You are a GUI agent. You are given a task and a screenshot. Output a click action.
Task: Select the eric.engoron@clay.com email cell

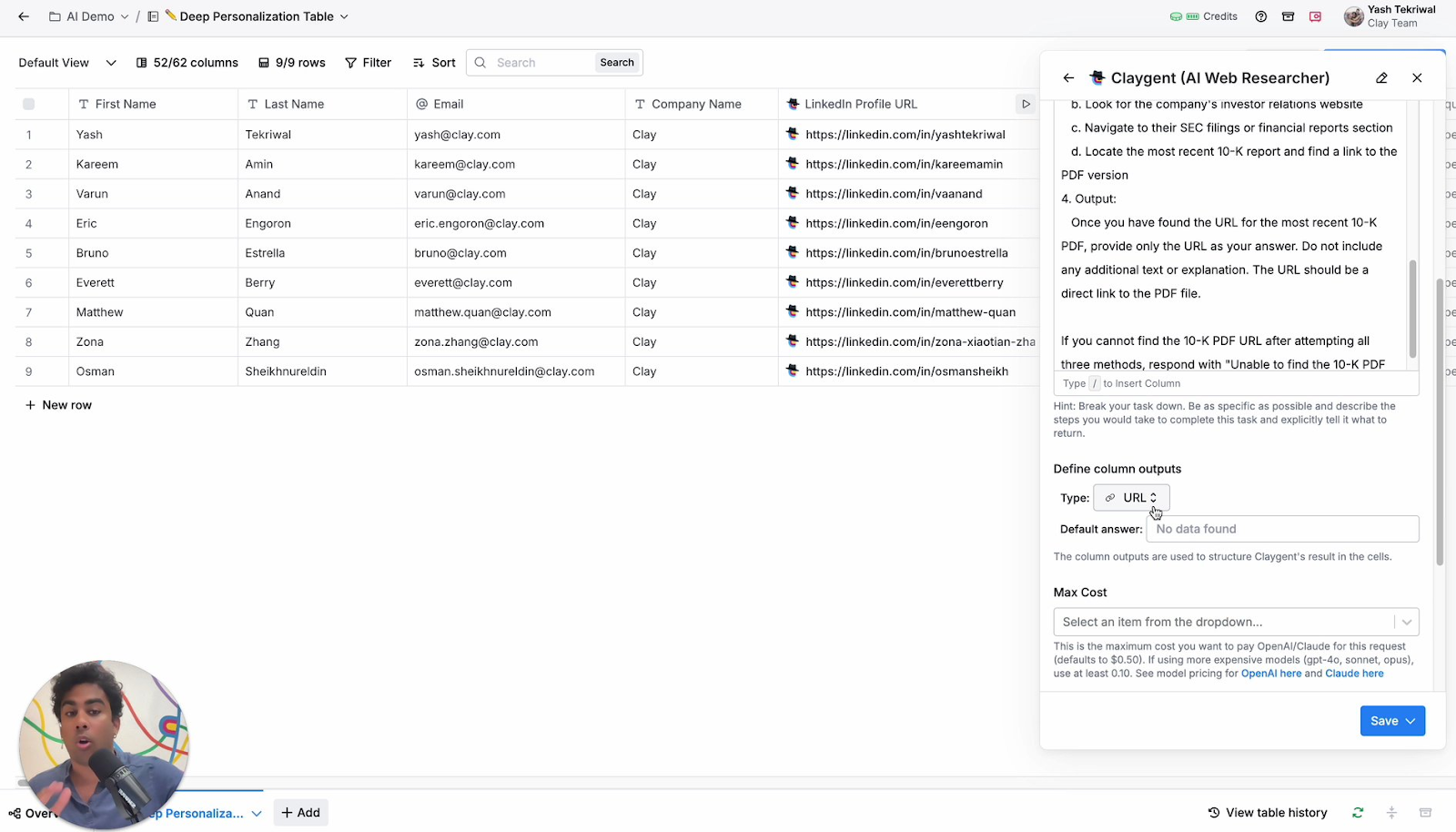(516, 223)
